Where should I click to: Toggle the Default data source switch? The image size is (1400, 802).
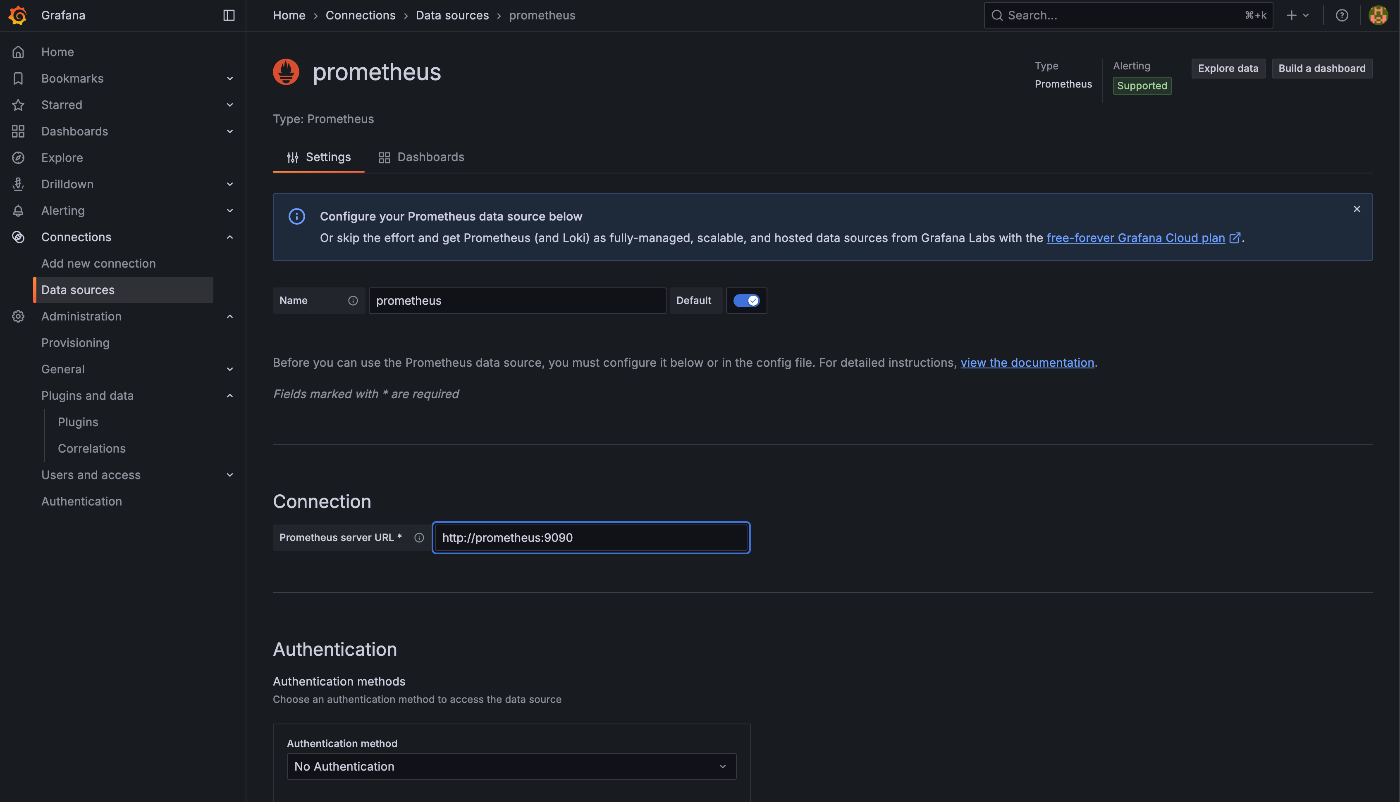click(x=746, y=300)
